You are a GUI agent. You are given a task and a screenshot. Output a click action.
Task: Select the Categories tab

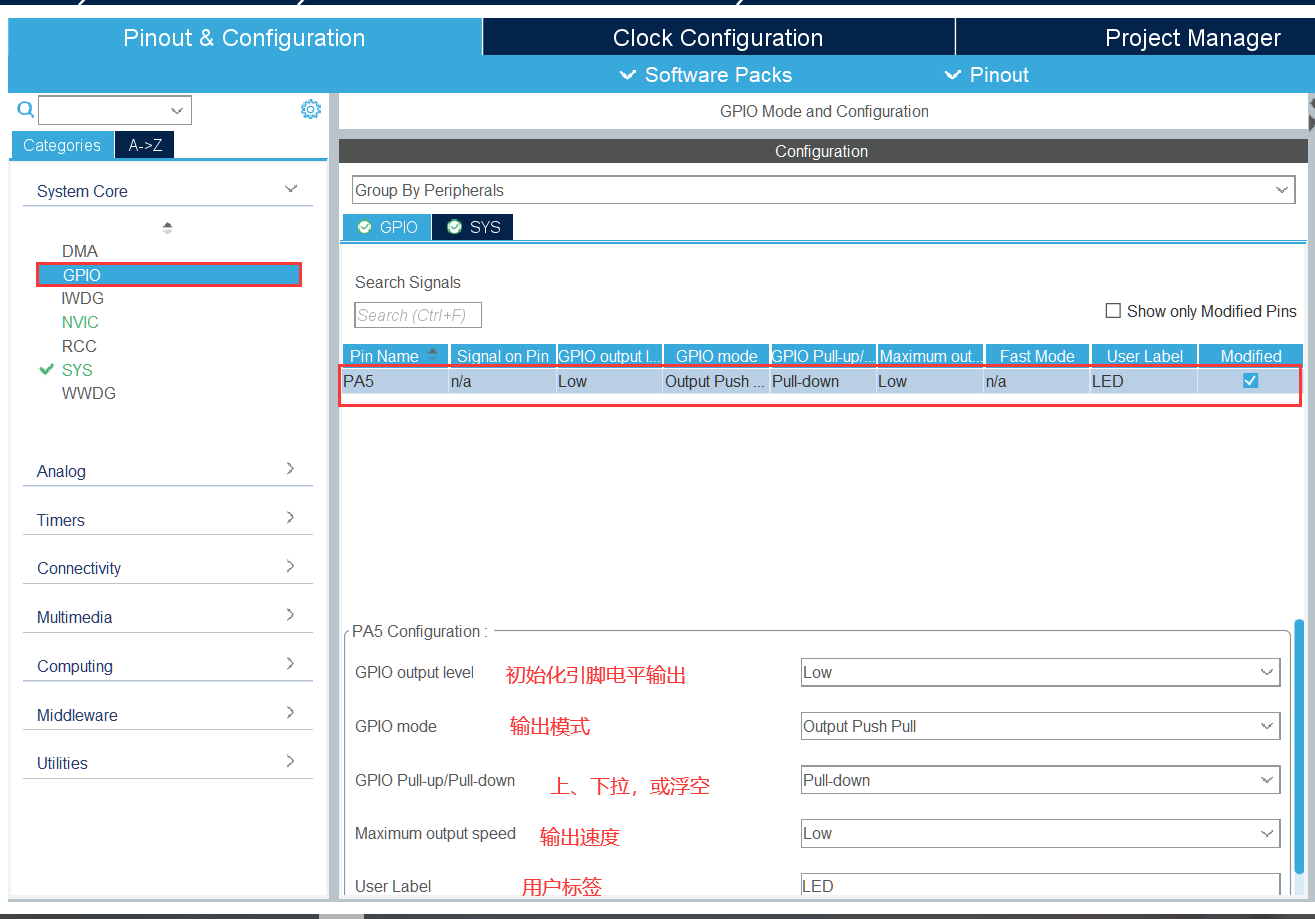coord(62,145)
